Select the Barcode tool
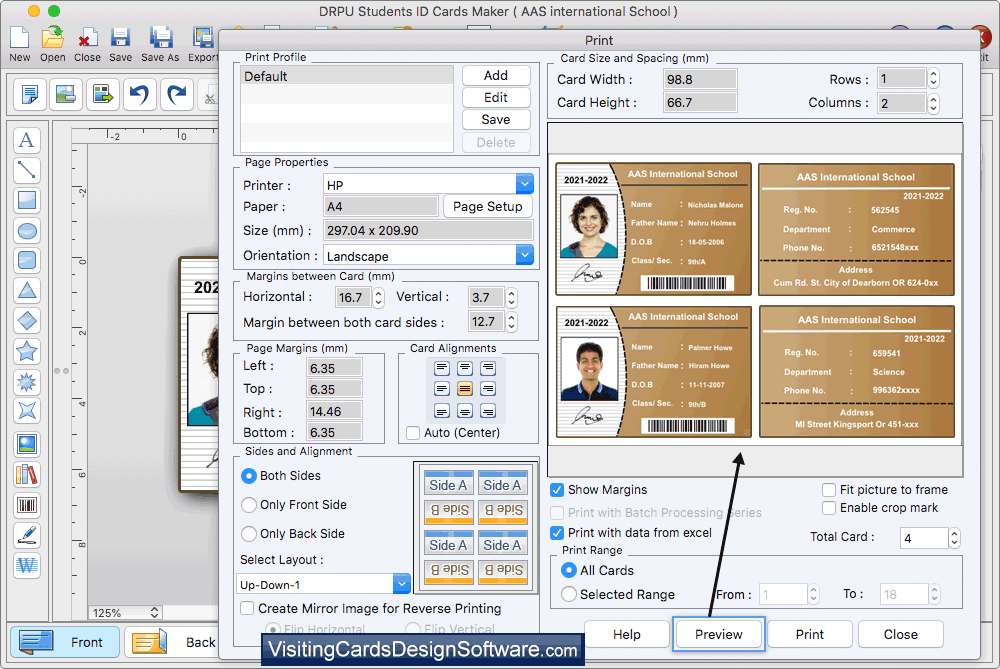Screen dimensions: 1000x669 (27, 505)
